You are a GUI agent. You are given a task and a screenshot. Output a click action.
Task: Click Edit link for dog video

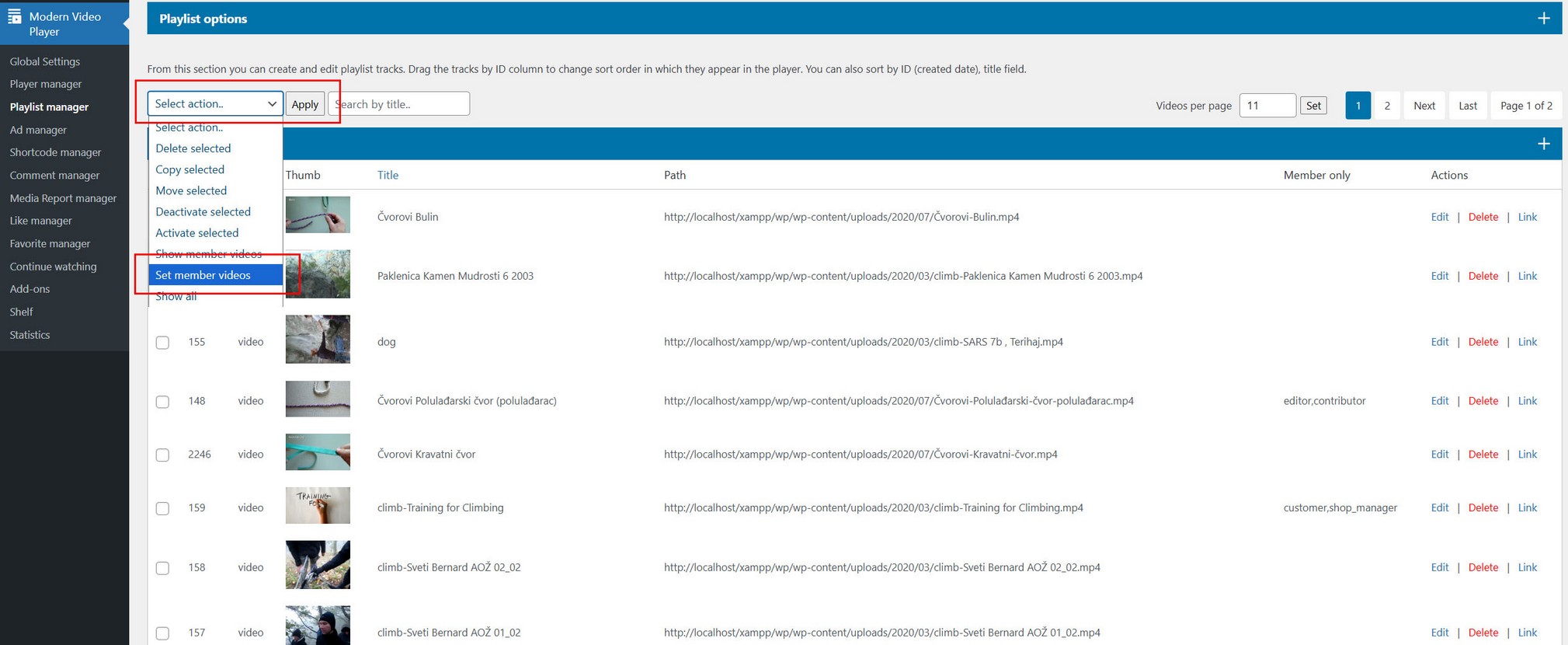click(1439, 342)
